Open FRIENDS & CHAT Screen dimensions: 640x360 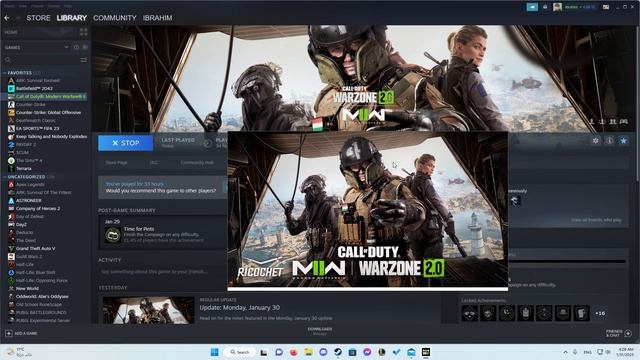click(619, 333)
